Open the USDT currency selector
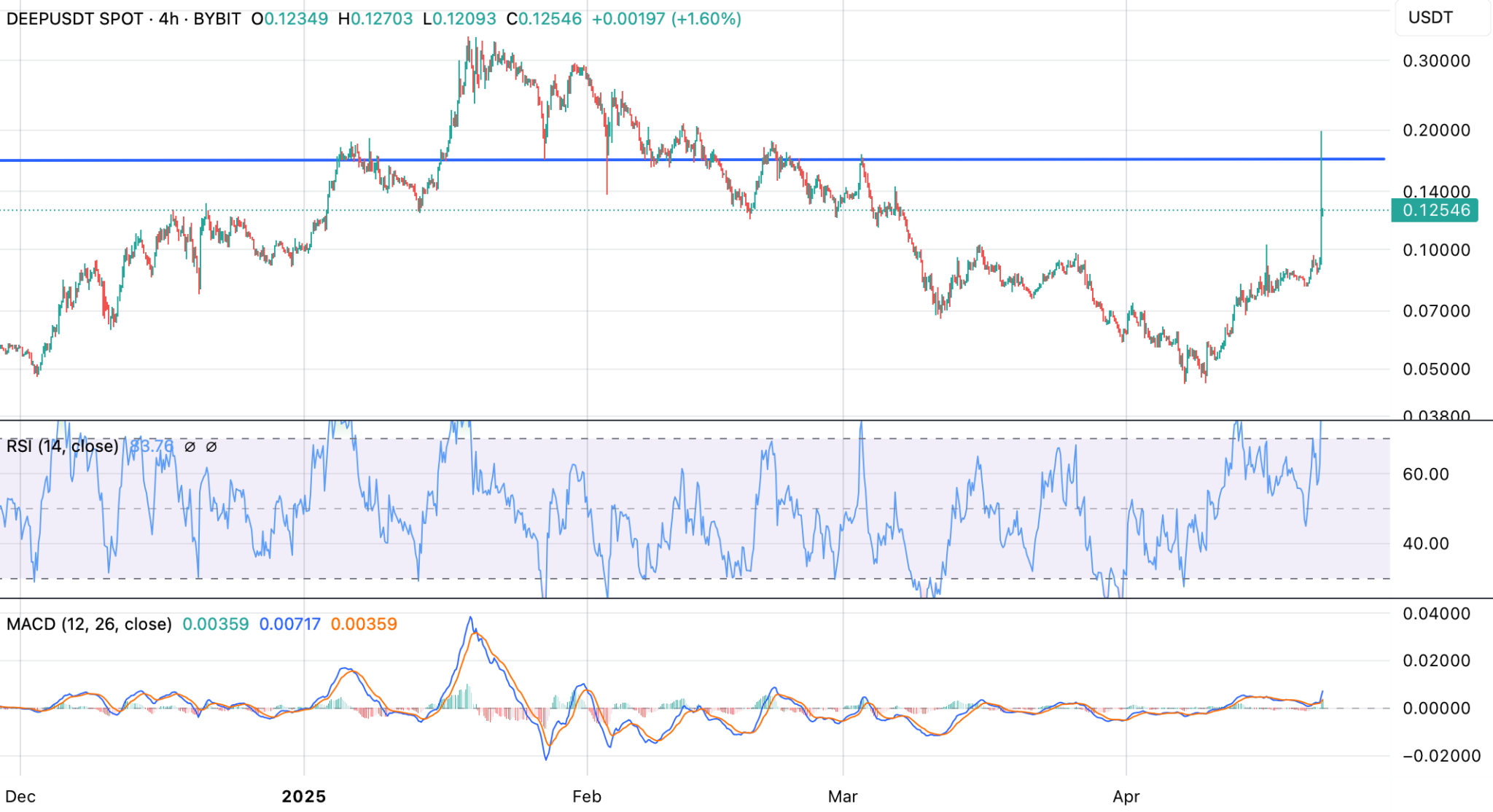Viewport: 1493px width, 812px height. (1430, 17)
